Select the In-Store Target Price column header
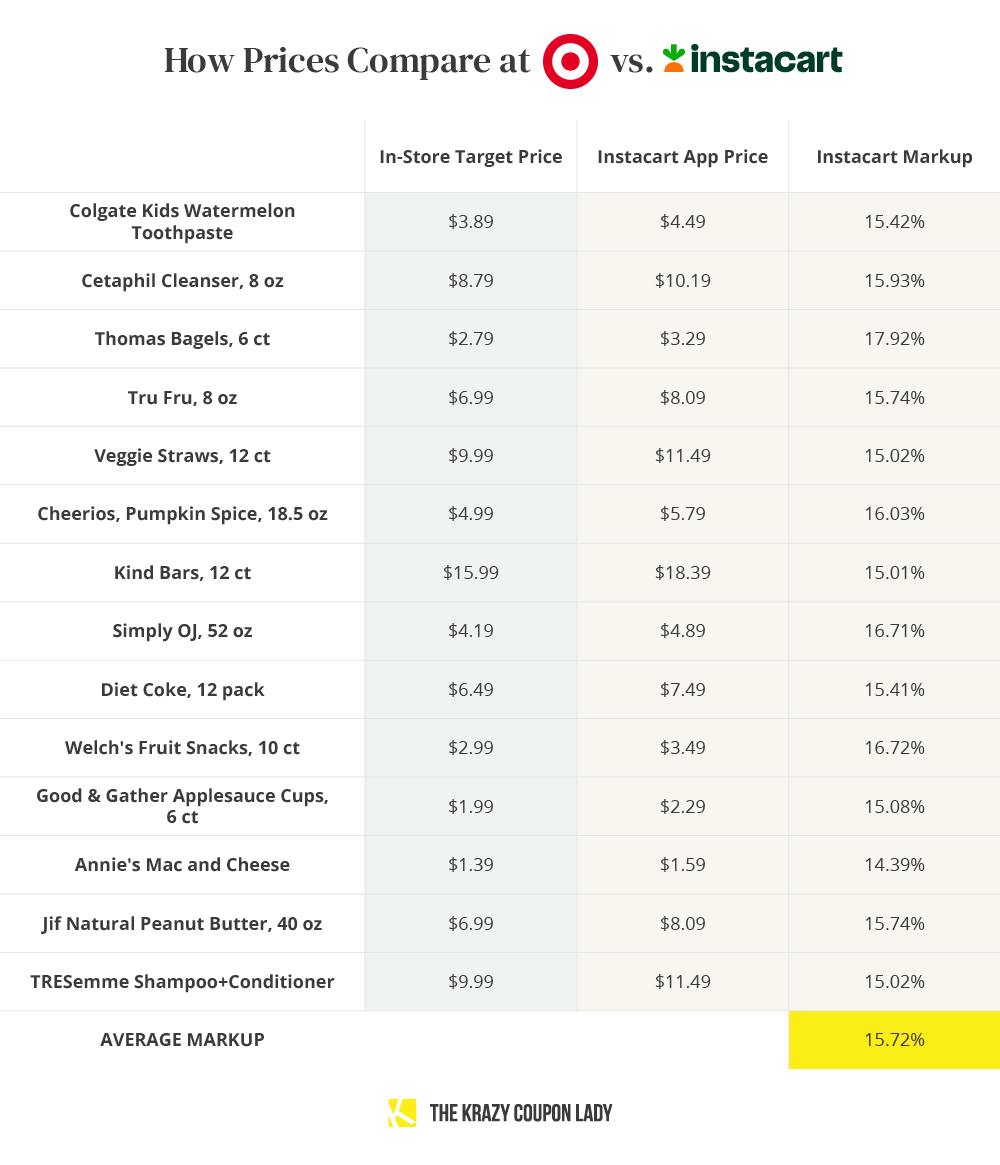 pos(470,157)
